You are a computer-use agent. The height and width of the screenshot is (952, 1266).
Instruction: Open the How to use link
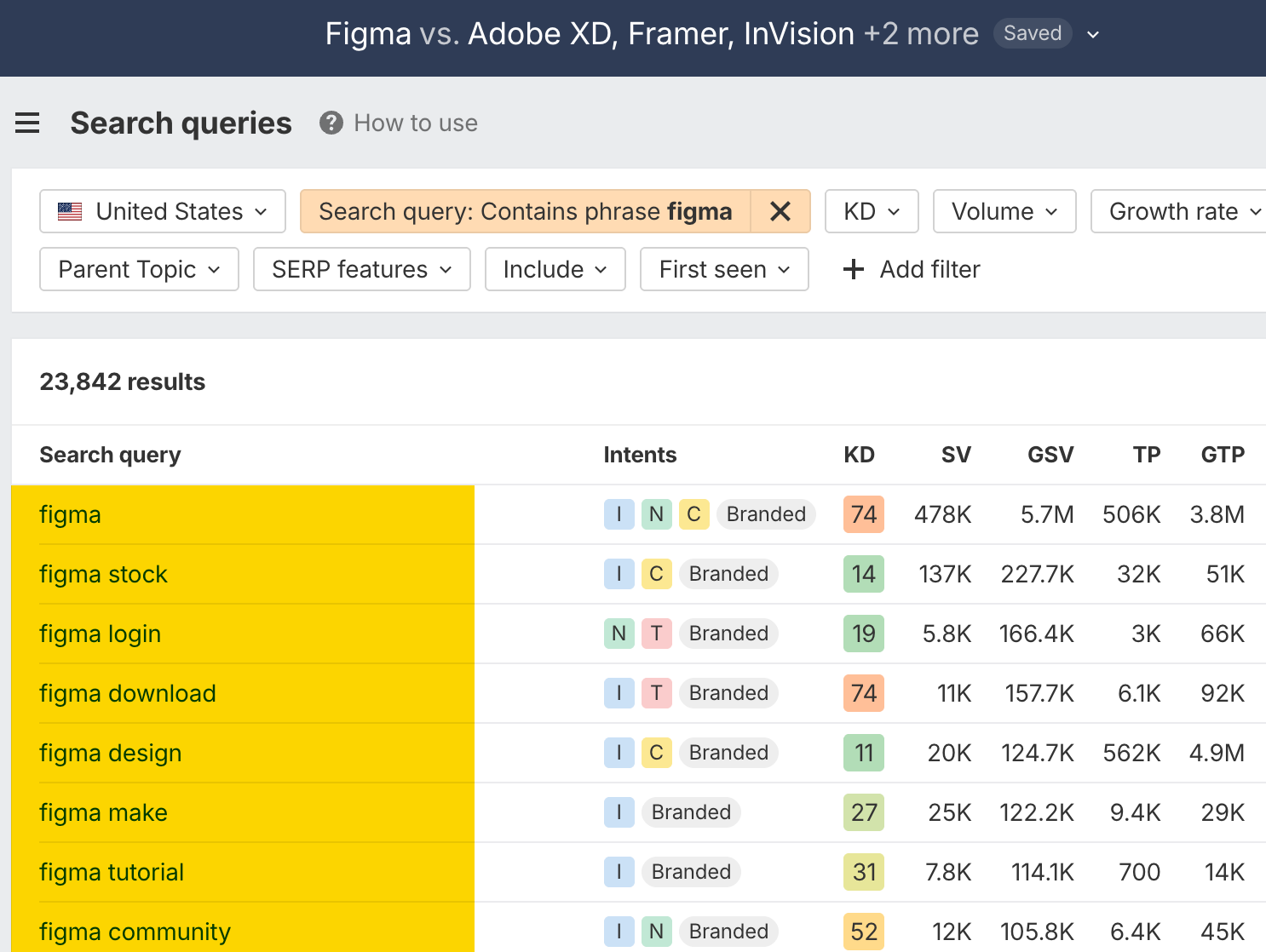416,123
